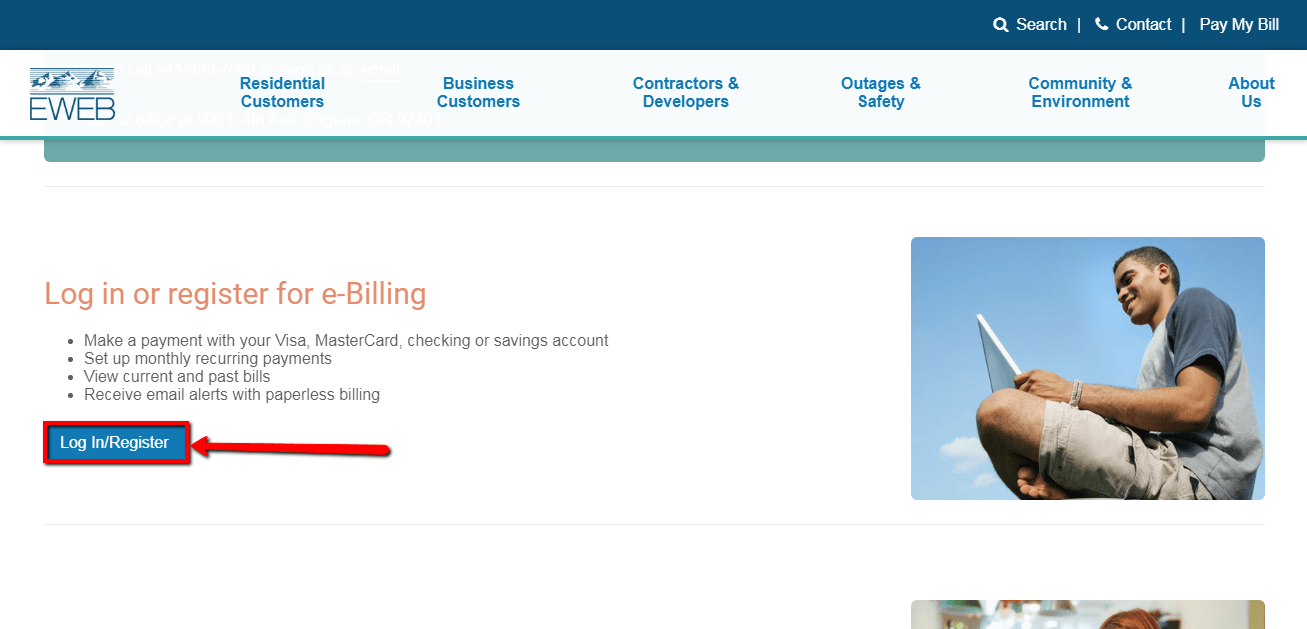The image size is (1307, 629).
Task: Click 'Receive email alerts with paperless billing' text
Action: point(232,395)
